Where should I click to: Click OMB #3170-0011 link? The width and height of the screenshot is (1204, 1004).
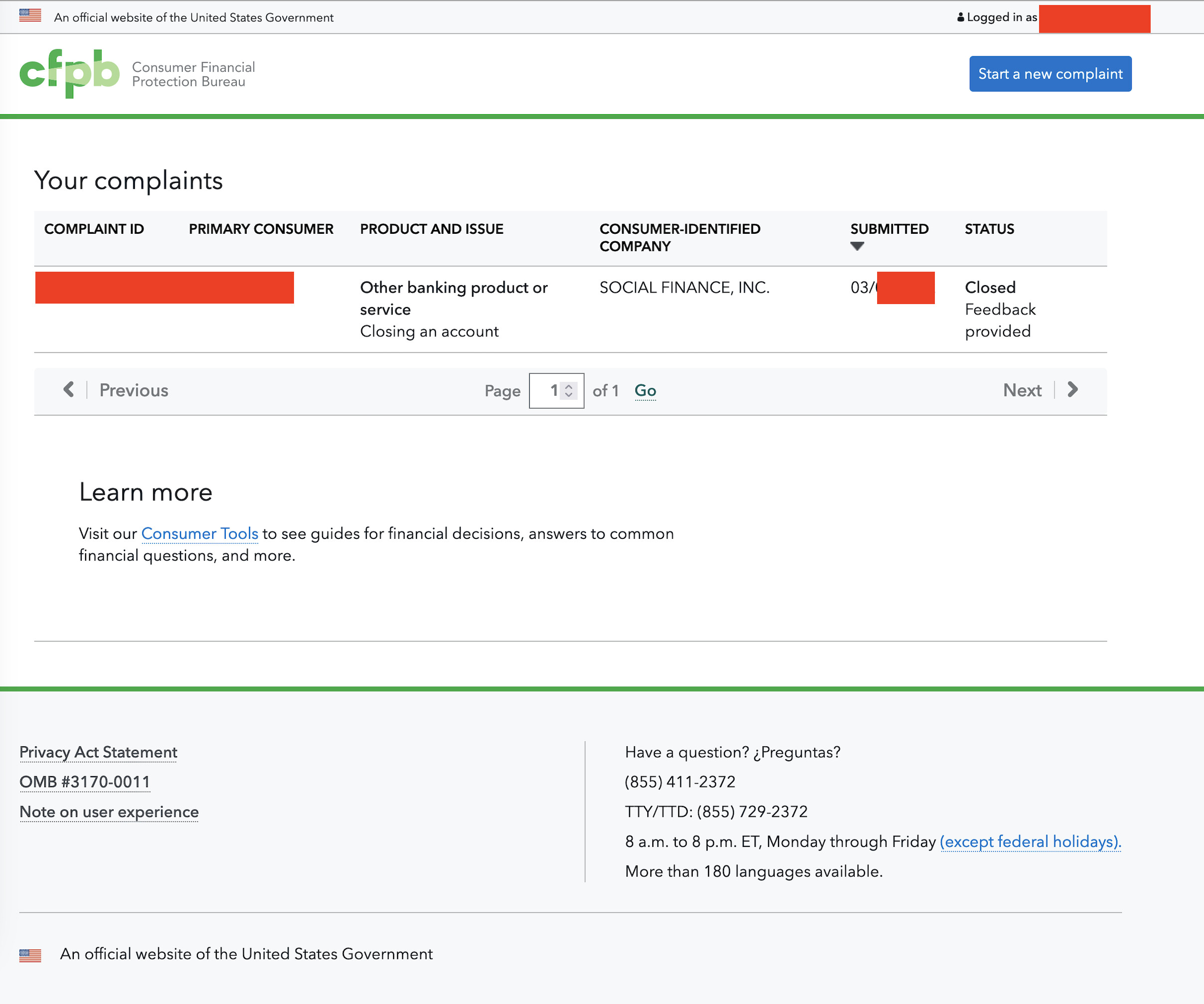[85, 782]
